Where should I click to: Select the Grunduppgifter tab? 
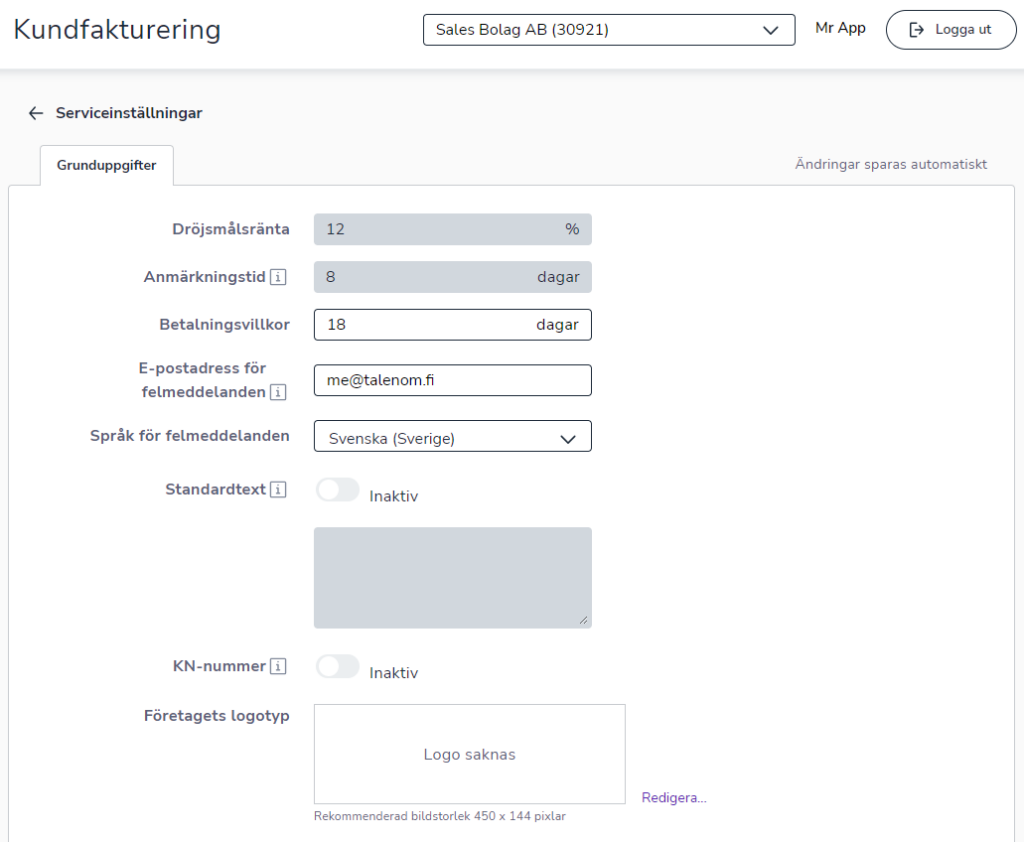click(106, 165)
